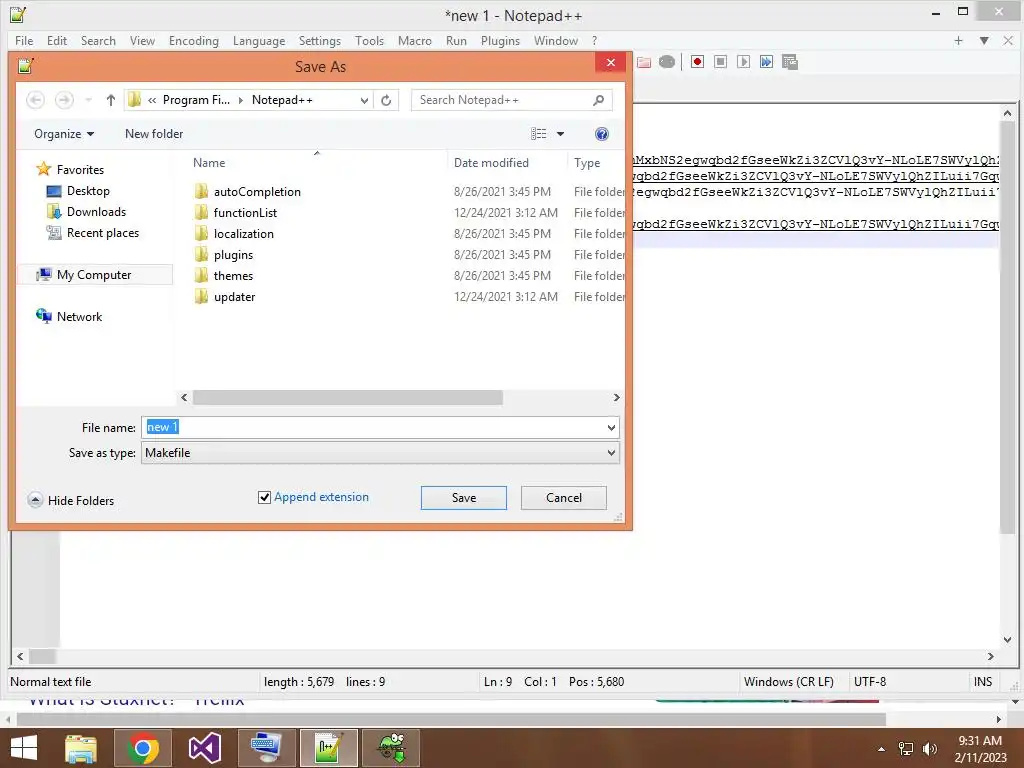This screenshot has height=768, width=1024.
Task: Click the Save recorded macro icon
Action: tap(790, 62)
